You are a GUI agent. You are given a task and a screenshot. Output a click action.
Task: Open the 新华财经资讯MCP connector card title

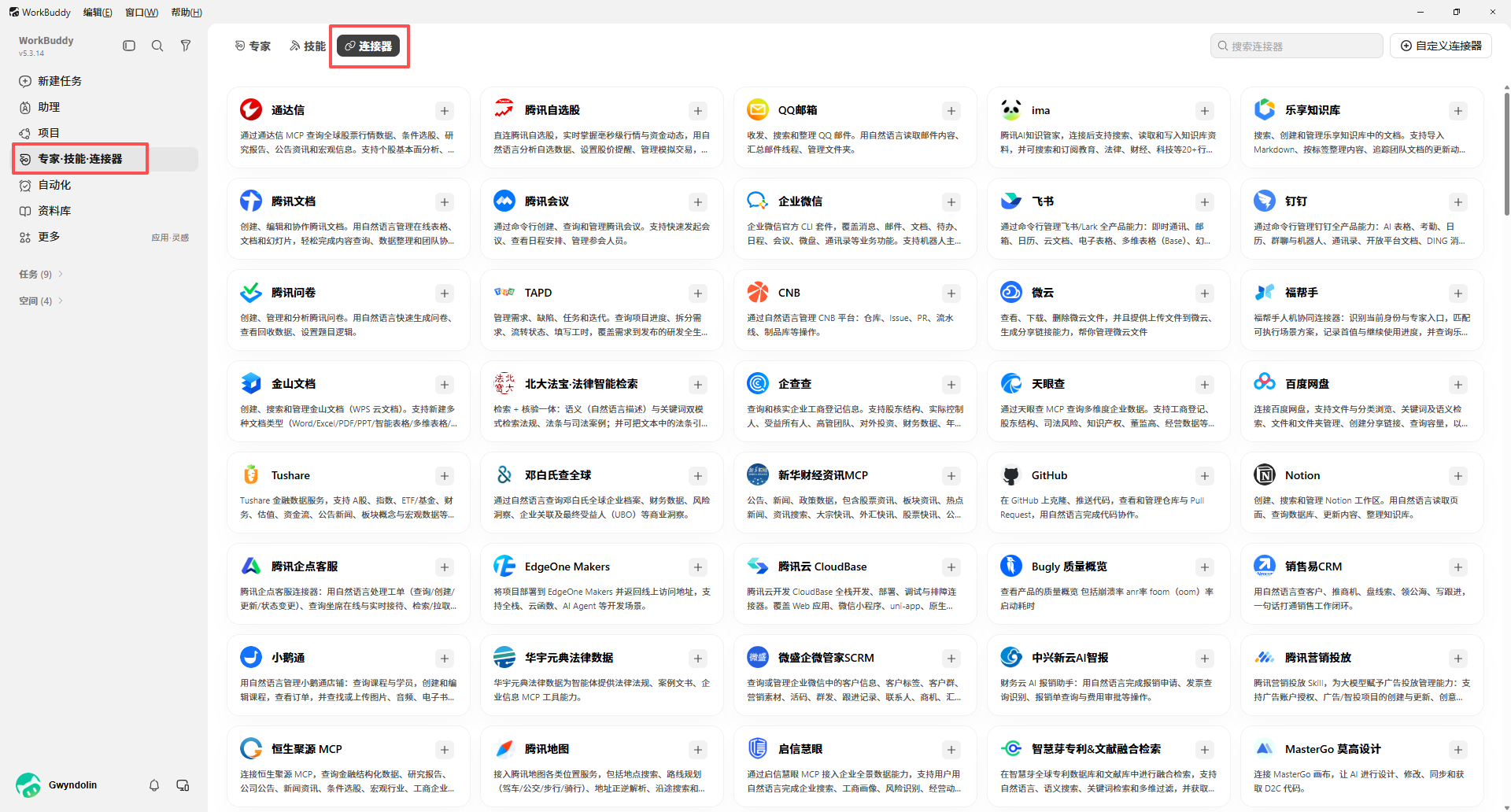coord(822,475)
